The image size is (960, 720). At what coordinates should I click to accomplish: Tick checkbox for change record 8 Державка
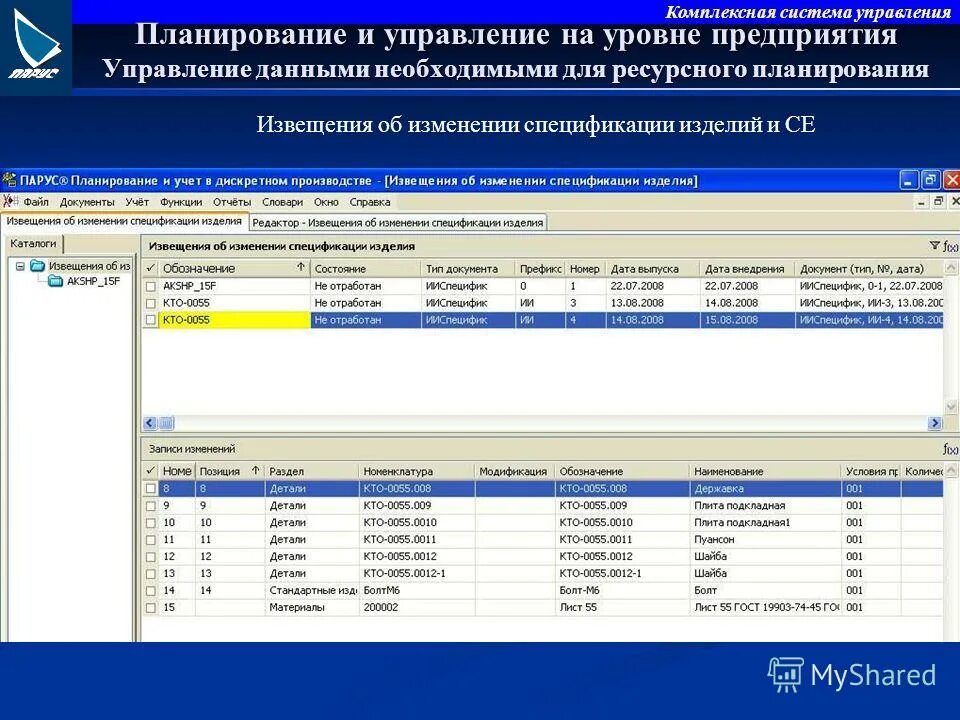151,489
